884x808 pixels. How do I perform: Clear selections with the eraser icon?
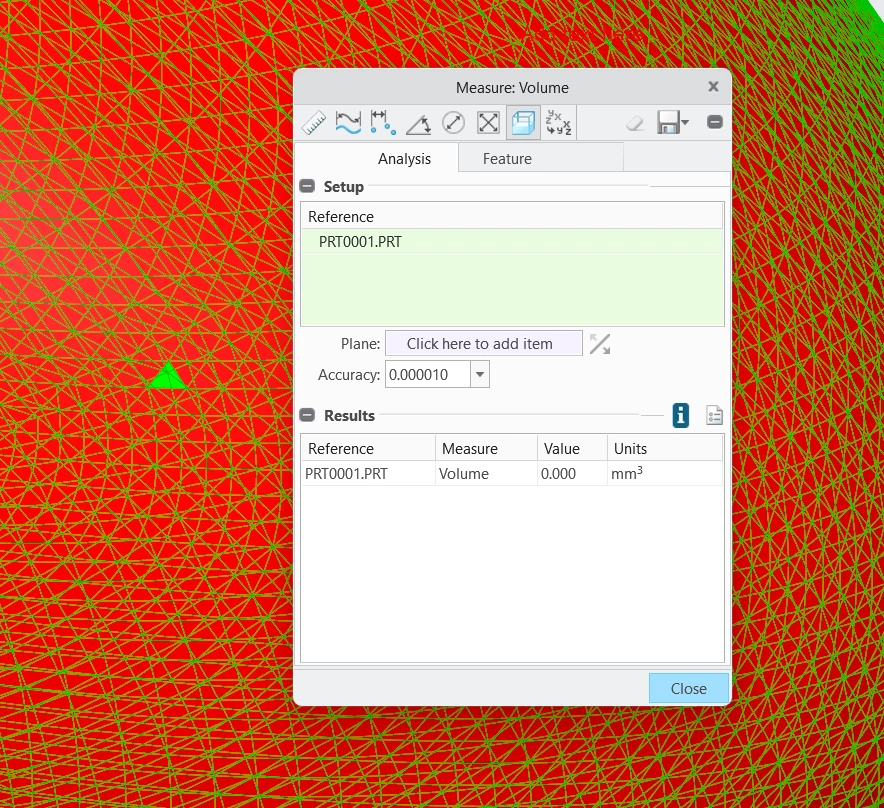click(635, 122)
